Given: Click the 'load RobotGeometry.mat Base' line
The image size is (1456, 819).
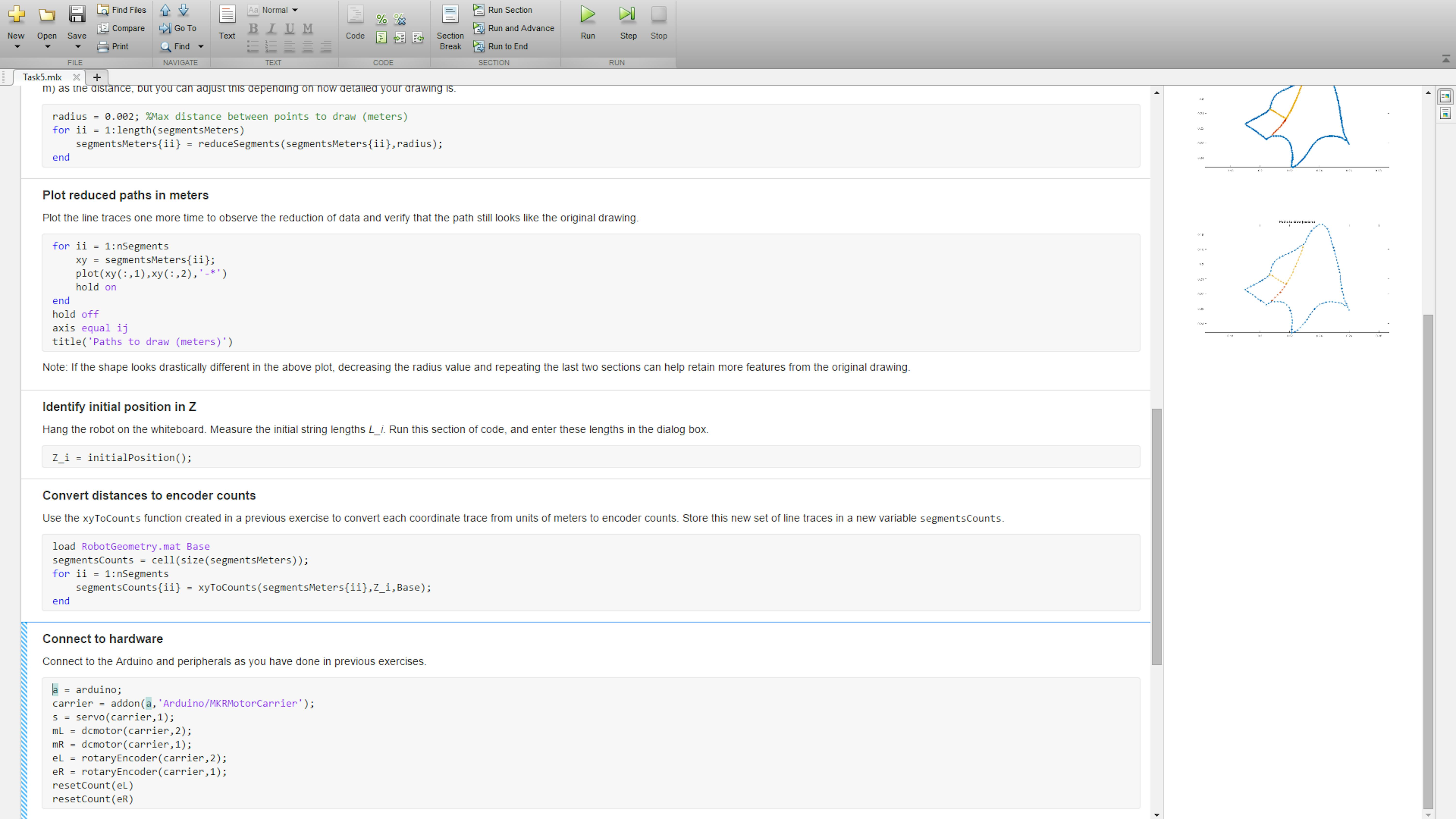Looking at the screenshot, I should [131, 546].
